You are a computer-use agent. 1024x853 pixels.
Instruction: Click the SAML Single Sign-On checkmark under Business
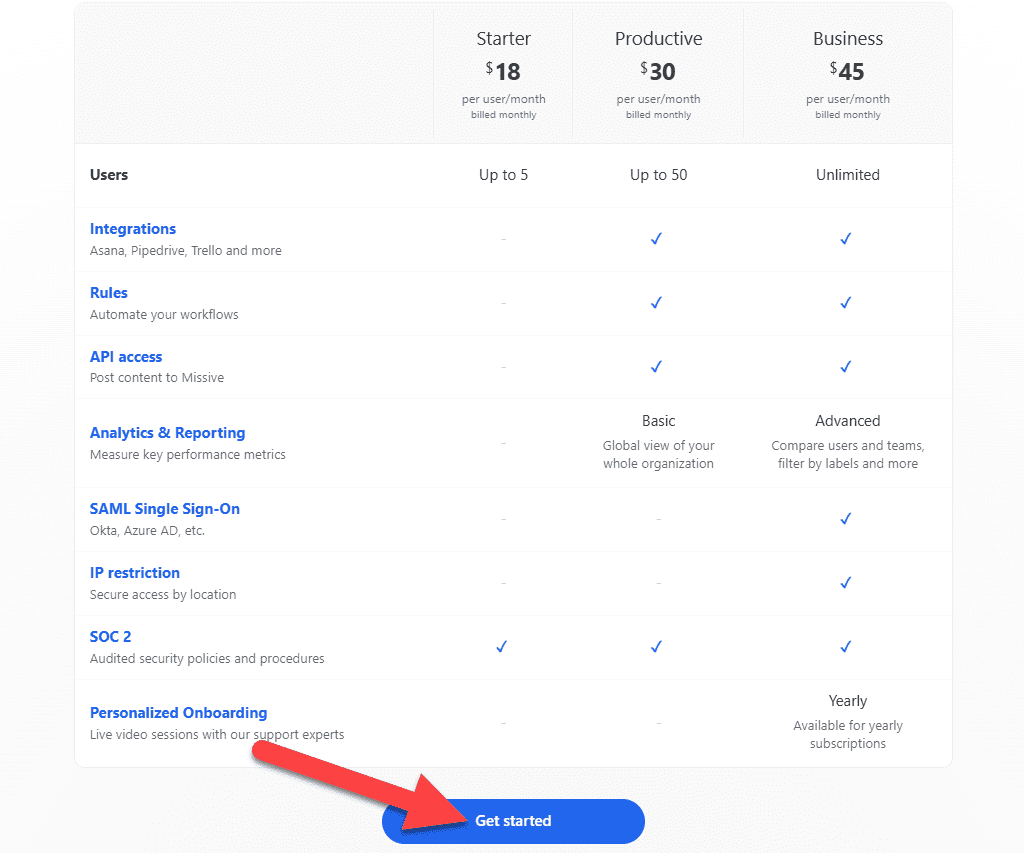[846, 519]
